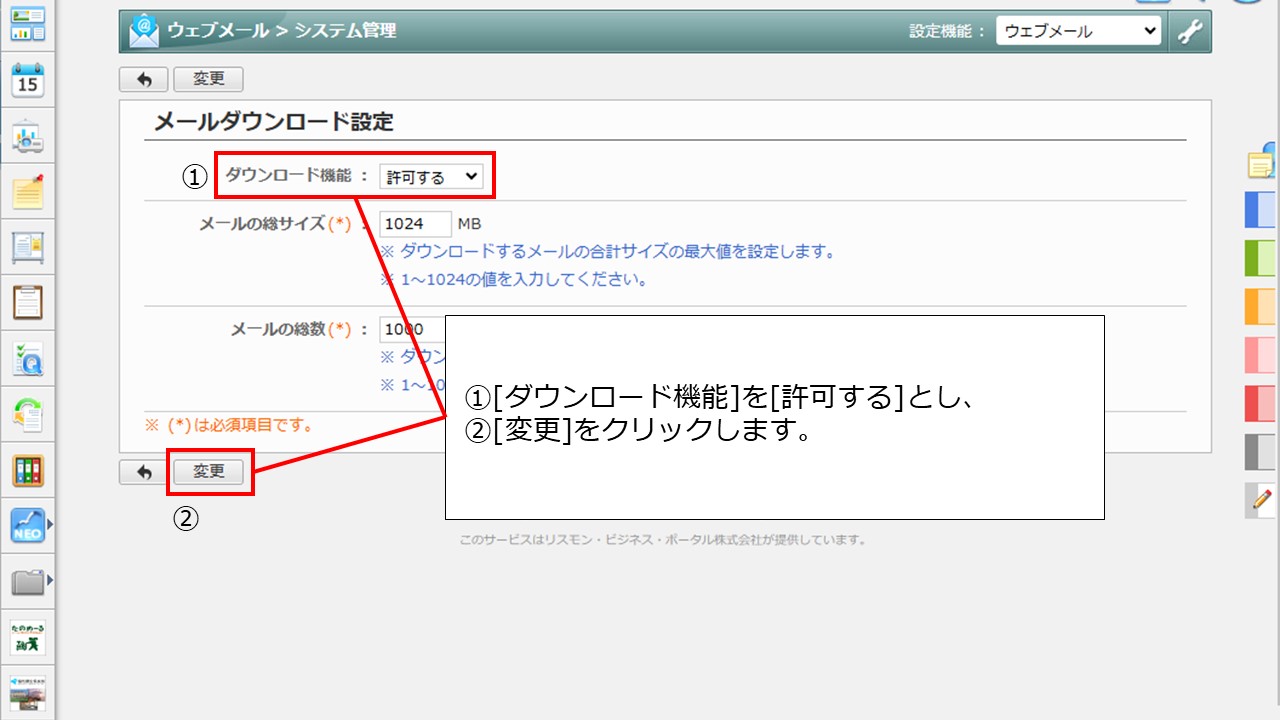Click the top back arrow button
1280x720 pixels.
(x=143, y=80)
